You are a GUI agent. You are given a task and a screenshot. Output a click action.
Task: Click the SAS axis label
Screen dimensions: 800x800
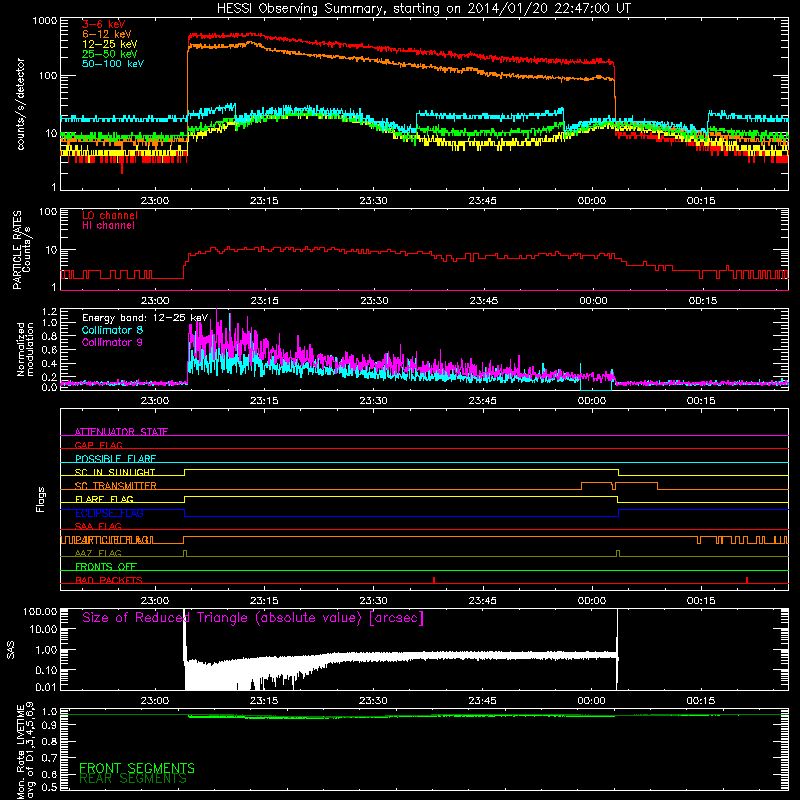[x=11, y=650]
